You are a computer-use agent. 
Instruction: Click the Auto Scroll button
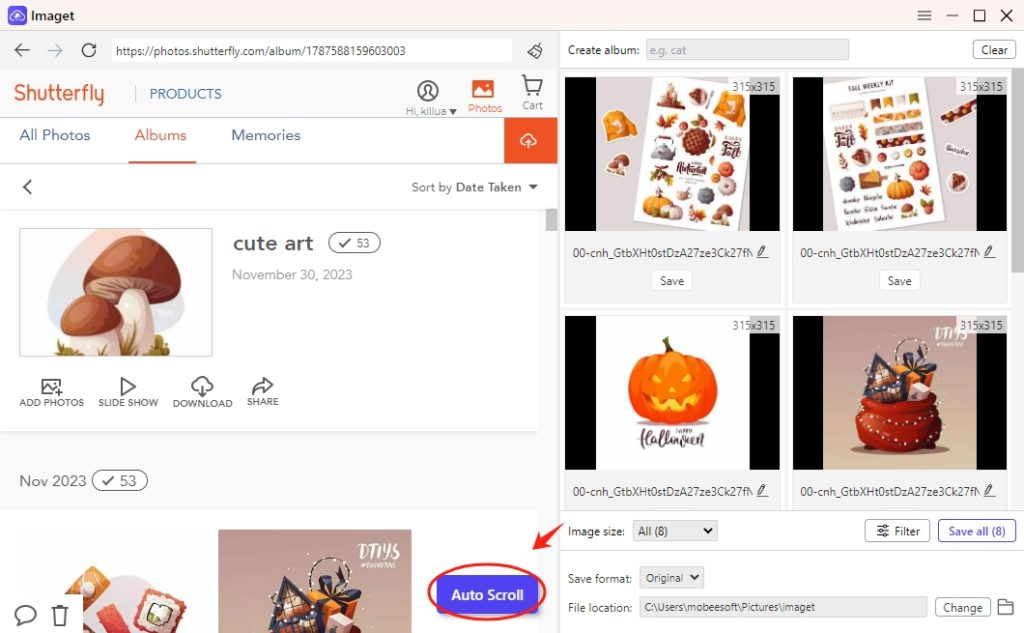[487, 593]
